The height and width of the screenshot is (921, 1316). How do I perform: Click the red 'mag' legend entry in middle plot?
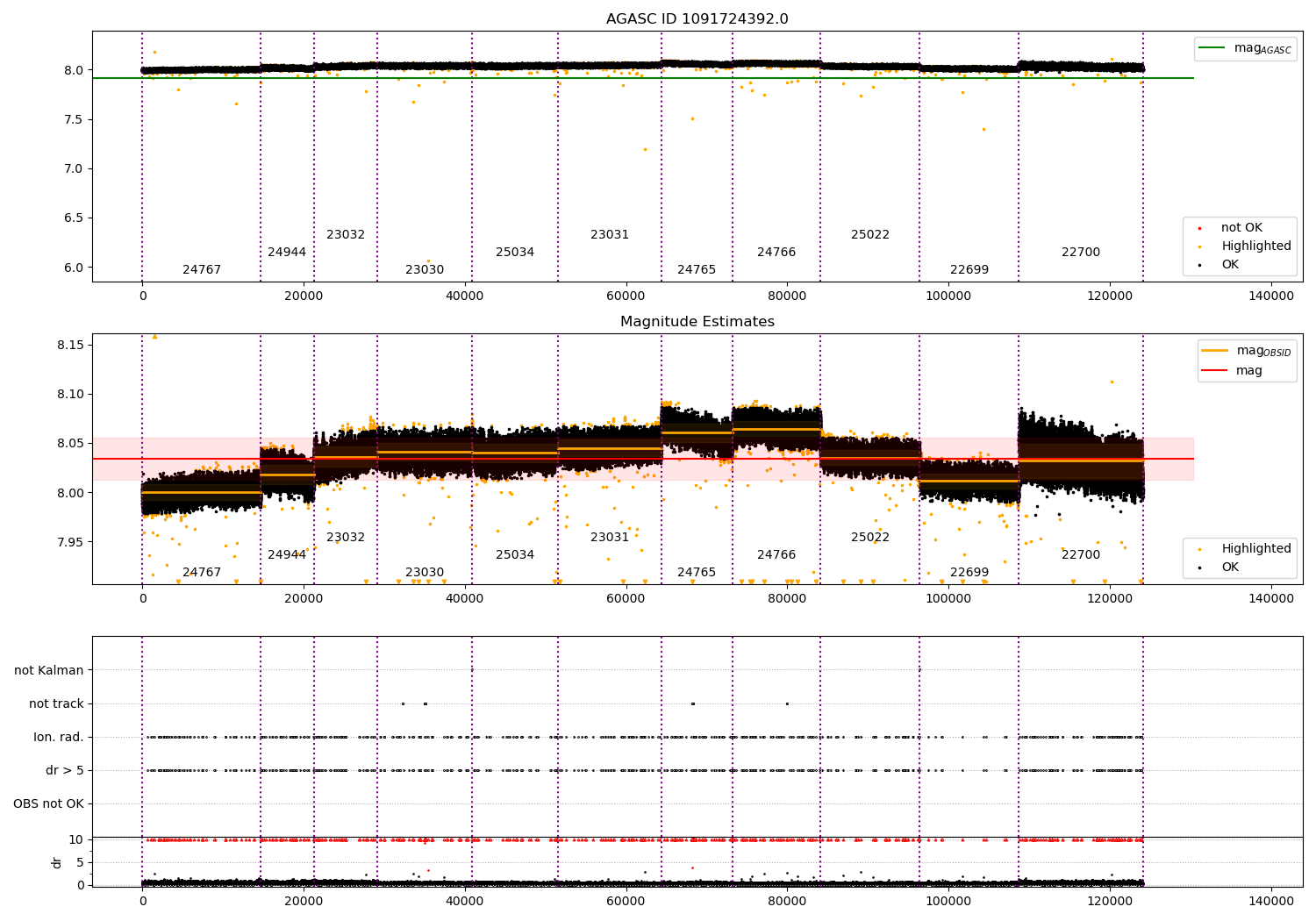(1233, 371)
